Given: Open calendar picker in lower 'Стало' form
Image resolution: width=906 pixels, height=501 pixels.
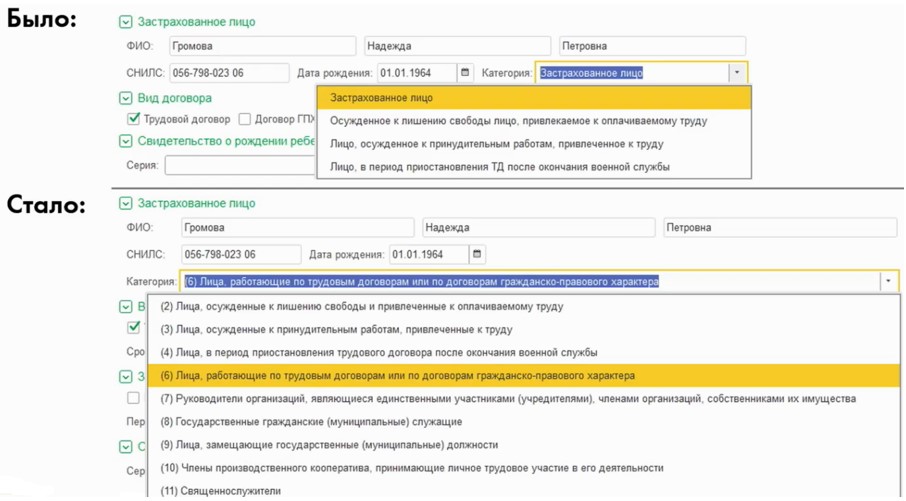Looking at the screenshot, I should (x=477, y=254).
